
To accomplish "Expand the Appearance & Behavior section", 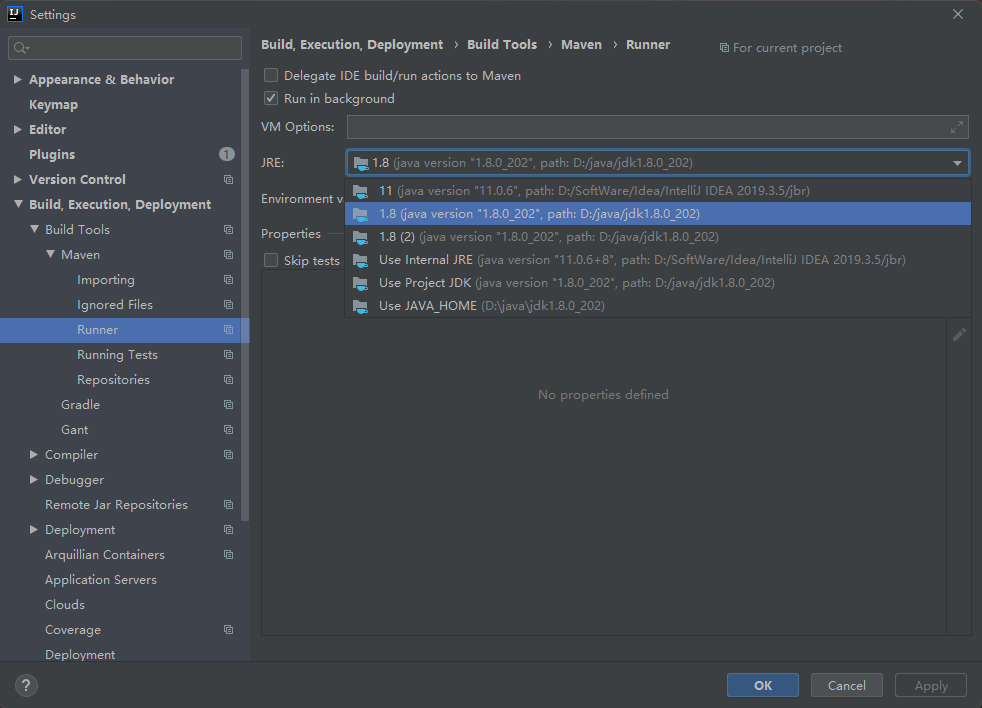I will pyautogui.click(x=18, y=80).
